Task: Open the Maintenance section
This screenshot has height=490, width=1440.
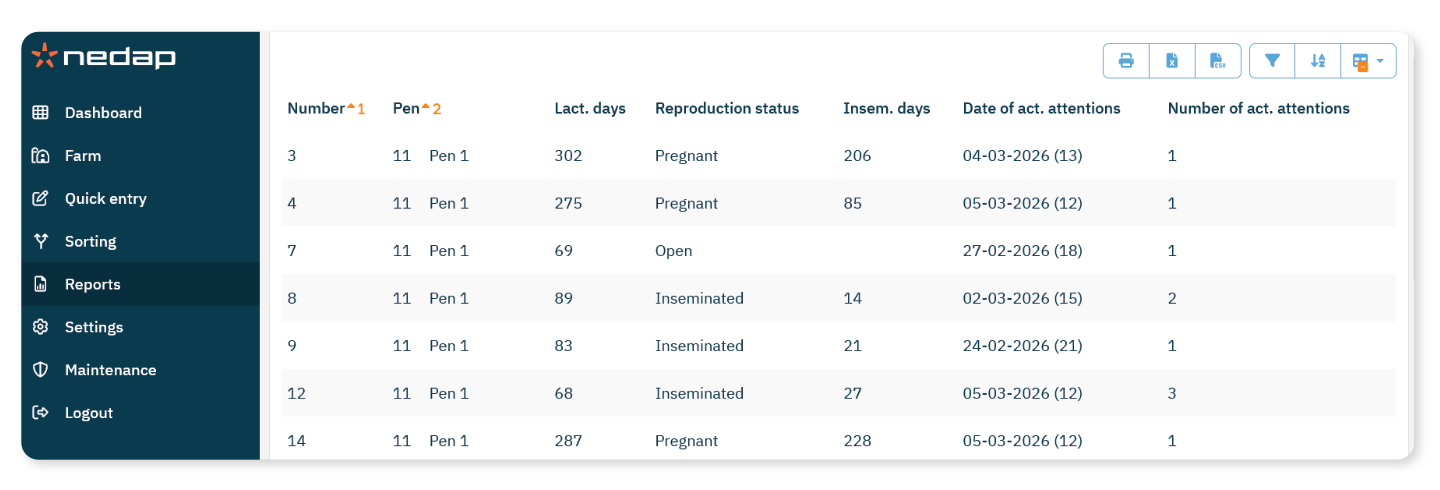Action: pos(110,370)
